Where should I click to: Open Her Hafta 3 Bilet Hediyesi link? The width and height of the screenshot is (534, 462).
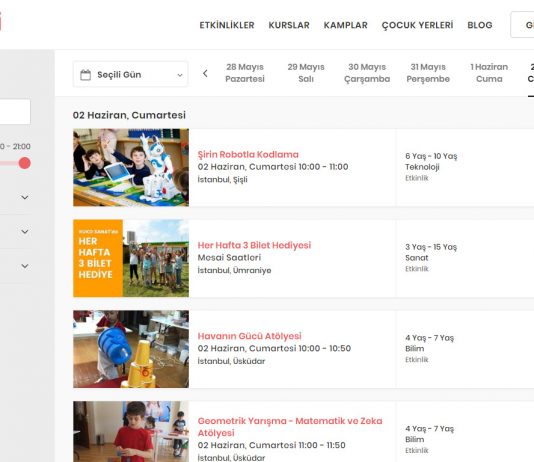tap(254, 245)
